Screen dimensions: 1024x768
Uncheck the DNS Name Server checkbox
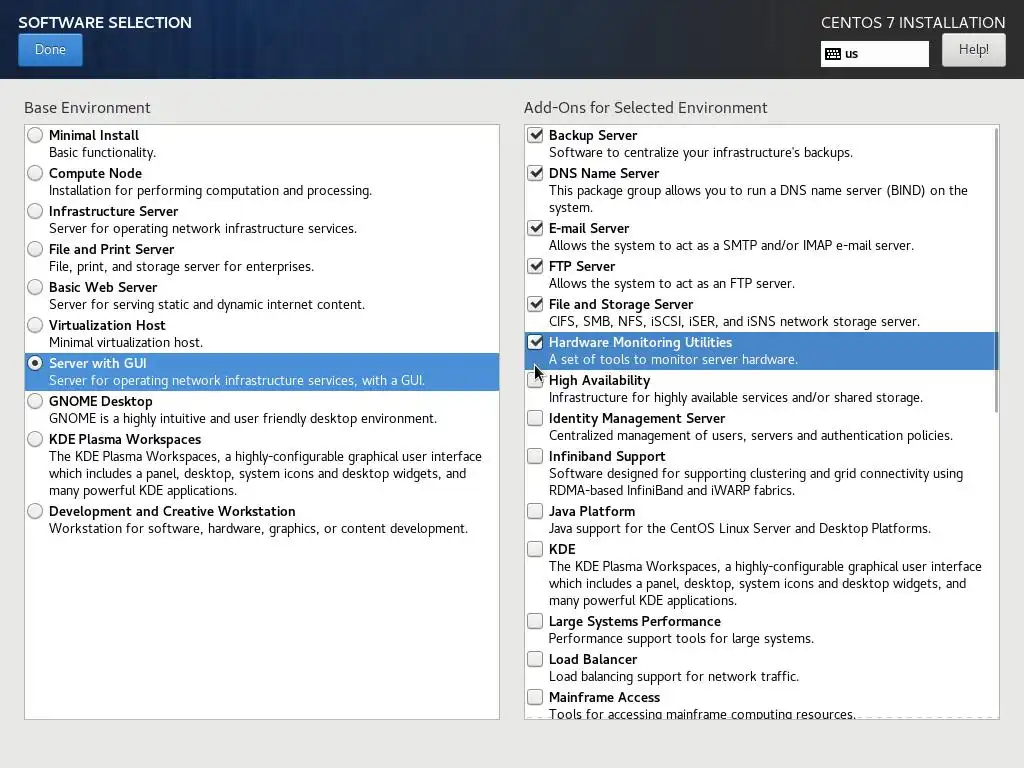(535, 173)
